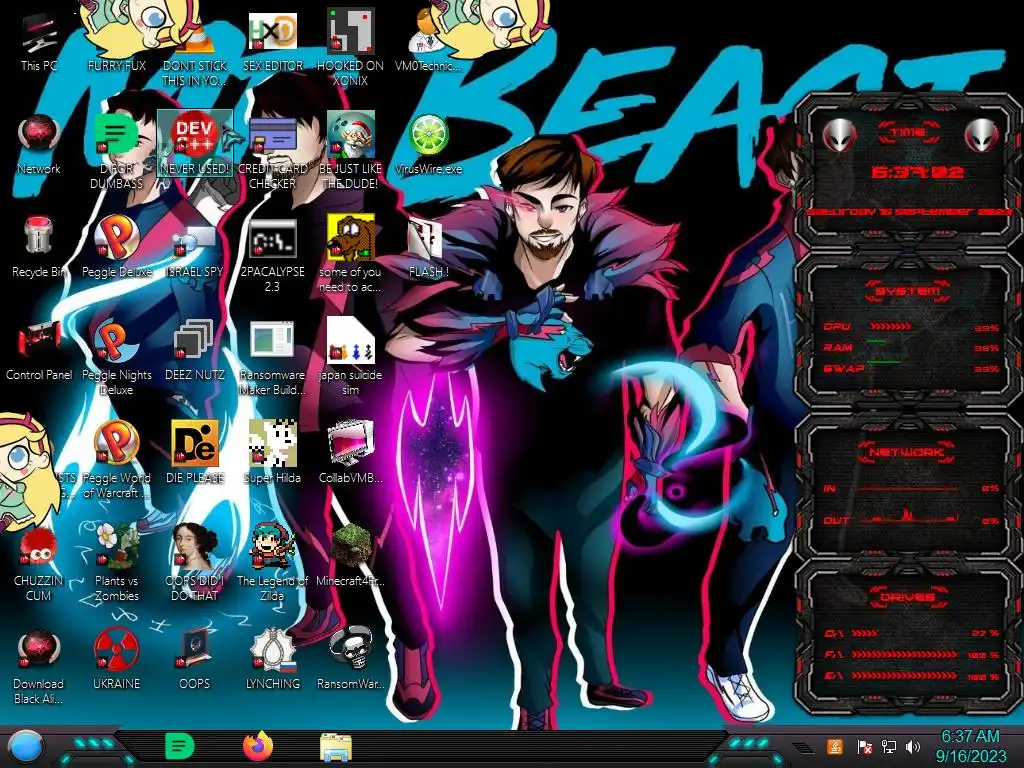Click the CPU usage bar in SYSTEM widget
The height and width of the screenshot is (768, 1024).
(890, 327)
